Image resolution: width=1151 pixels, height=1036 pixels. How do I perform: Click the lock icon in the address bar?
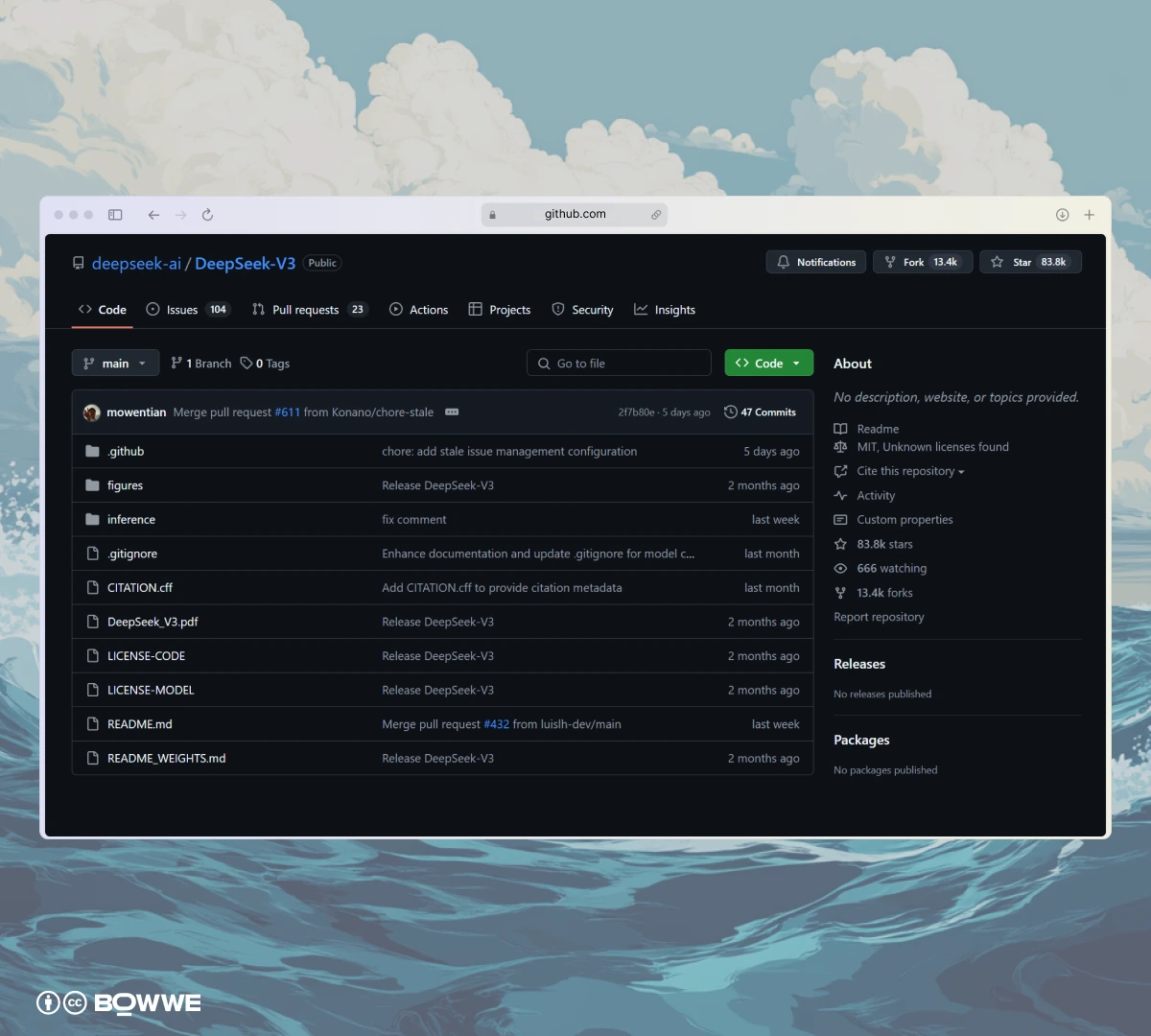point(493,215)
